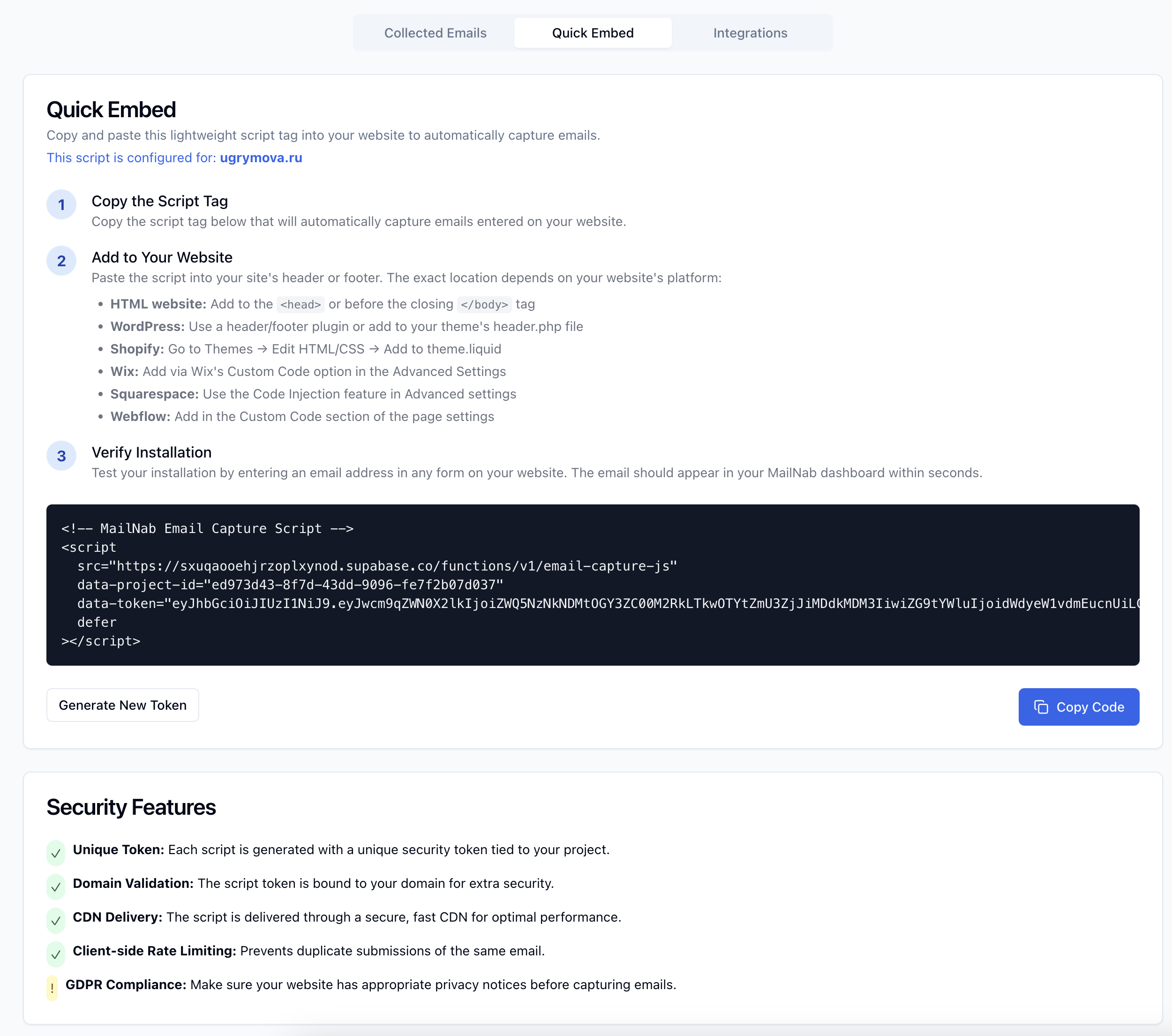Click the Client-side Rate Limiting checkmark icon
Screen dimensions: 1172x1036
(56, 954)
